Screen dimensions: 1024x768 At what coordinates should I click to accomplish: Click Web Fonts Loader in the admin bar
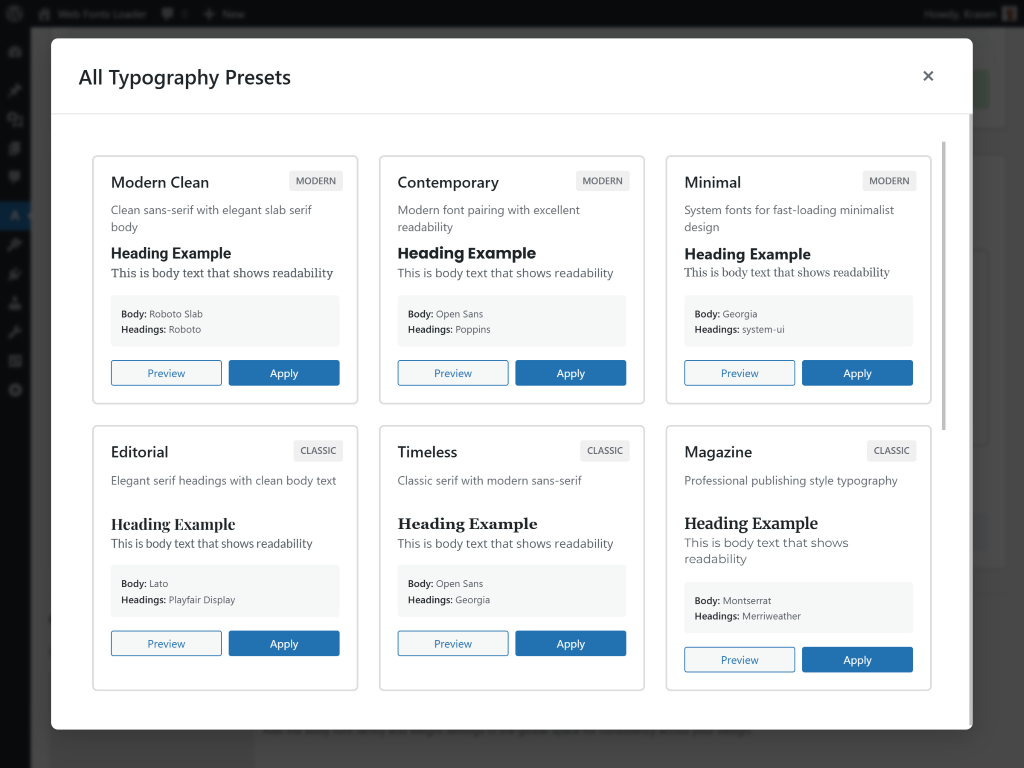(103, 13)
